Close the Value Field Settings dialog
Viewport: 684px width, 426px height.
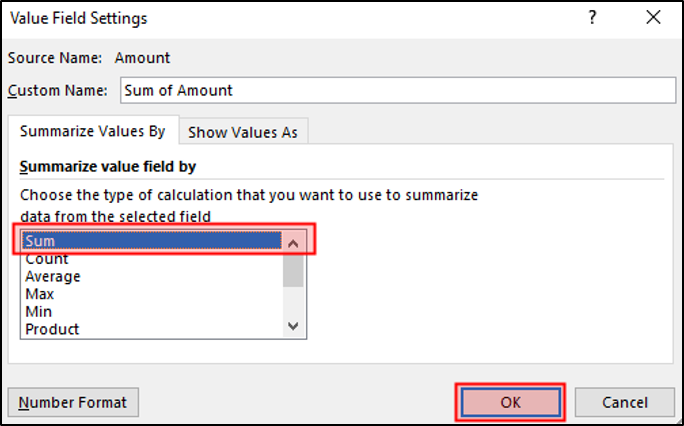pos(653,17)
